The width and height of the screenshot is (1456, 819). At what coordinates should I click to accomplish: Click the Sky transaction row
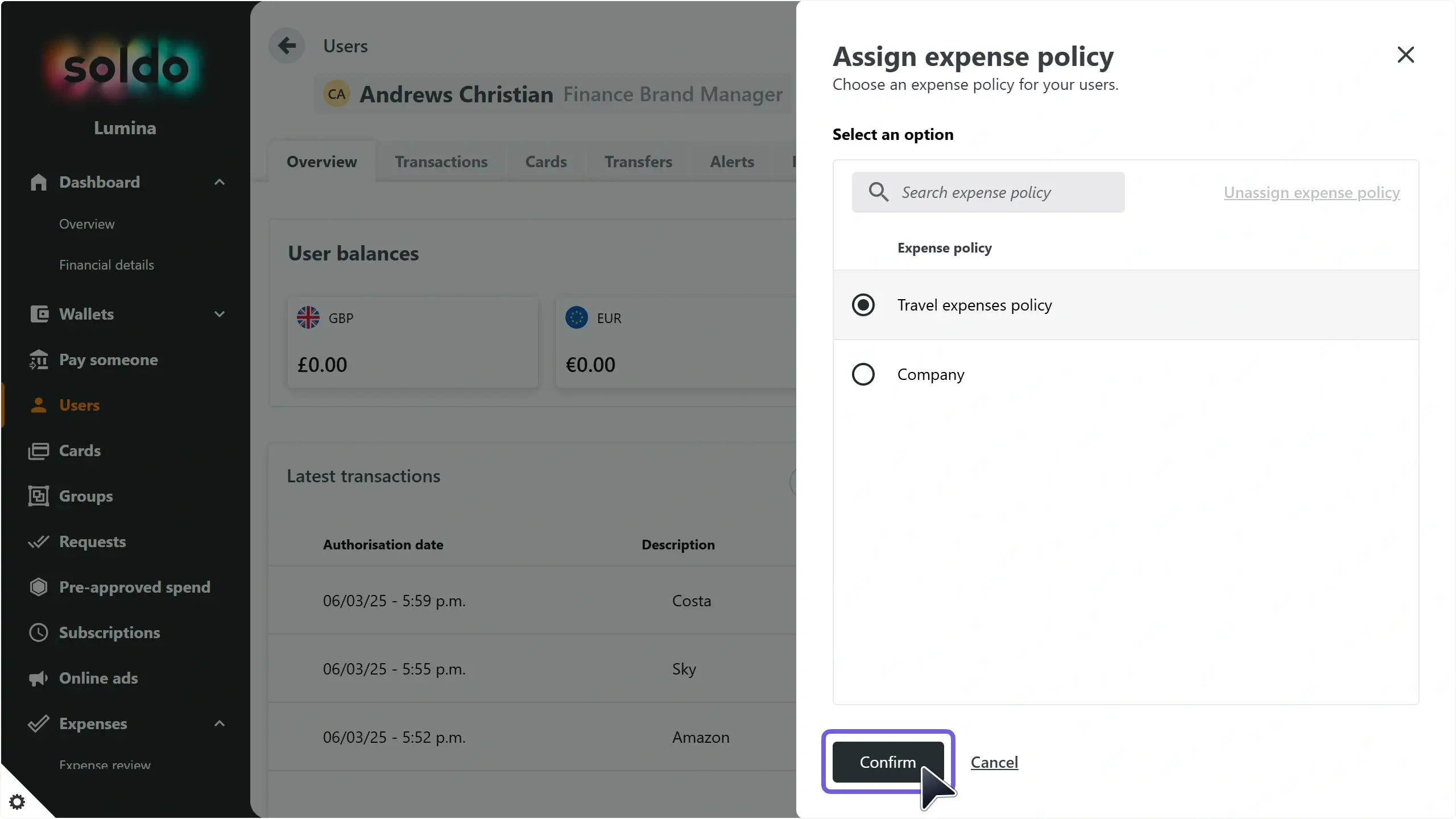click(x=532, y=669)
